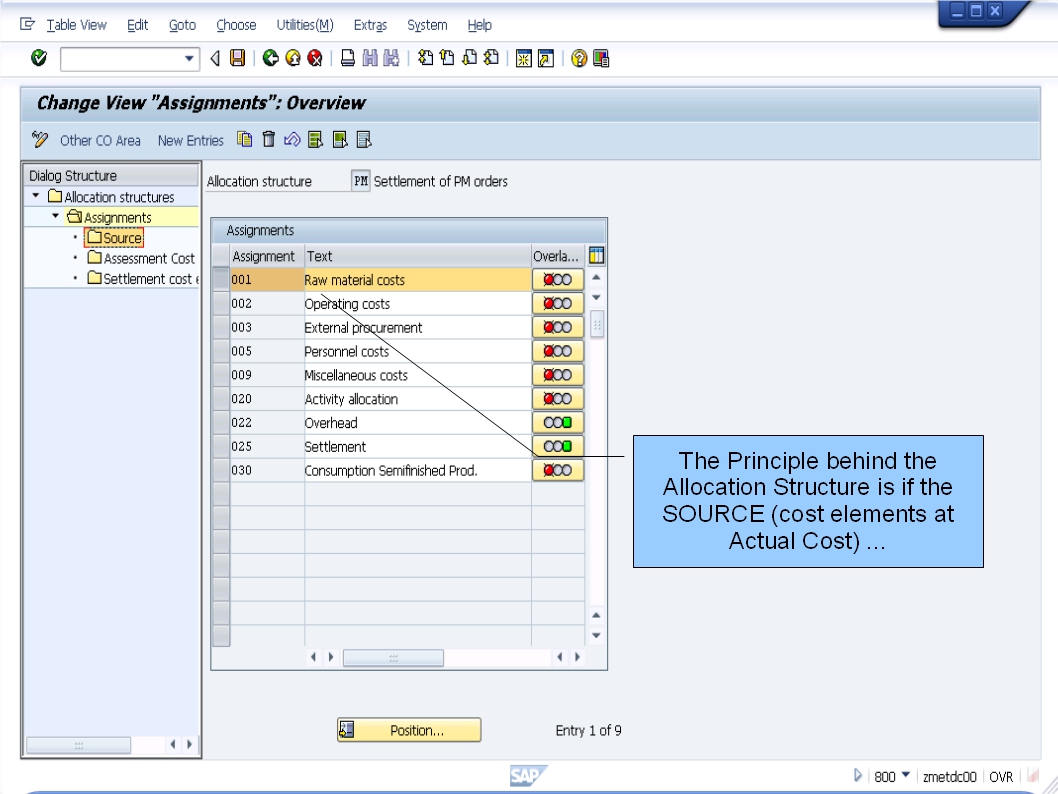Click the Customize Local Layout icon
Screen dimensions: 1058x794
pyautogui.click(x=601, y=59)
